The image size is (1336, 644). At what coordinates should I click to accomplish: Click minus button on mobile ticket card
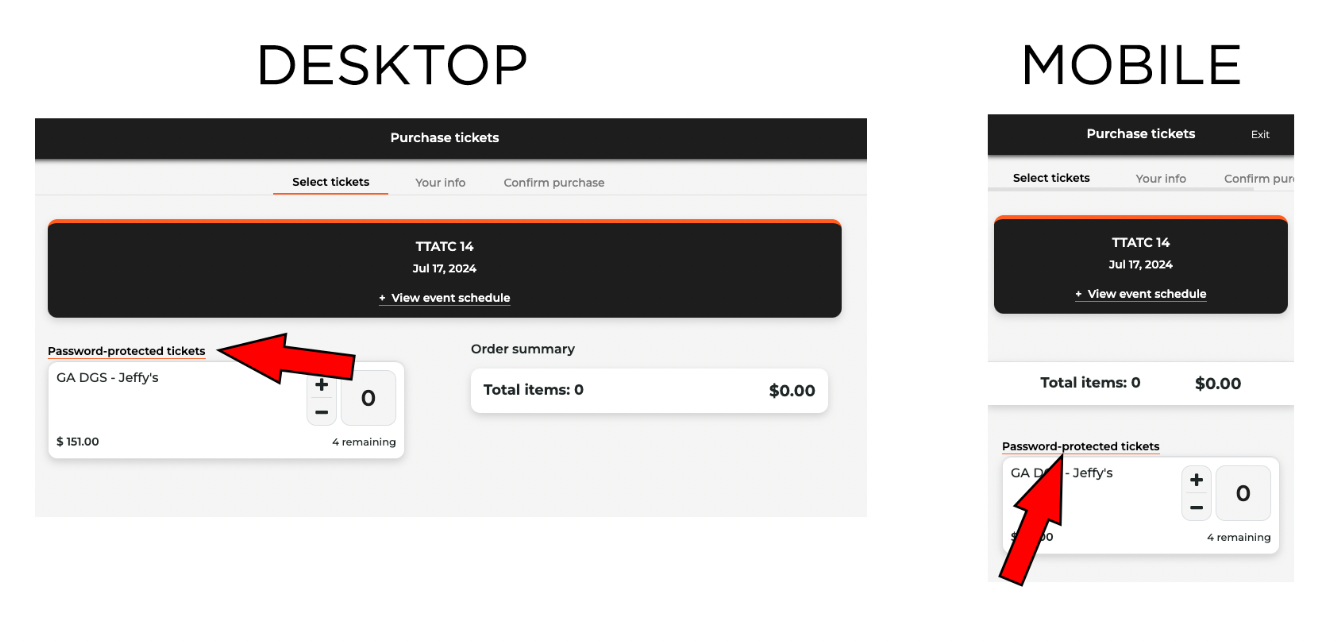[x=1196, y=507]
